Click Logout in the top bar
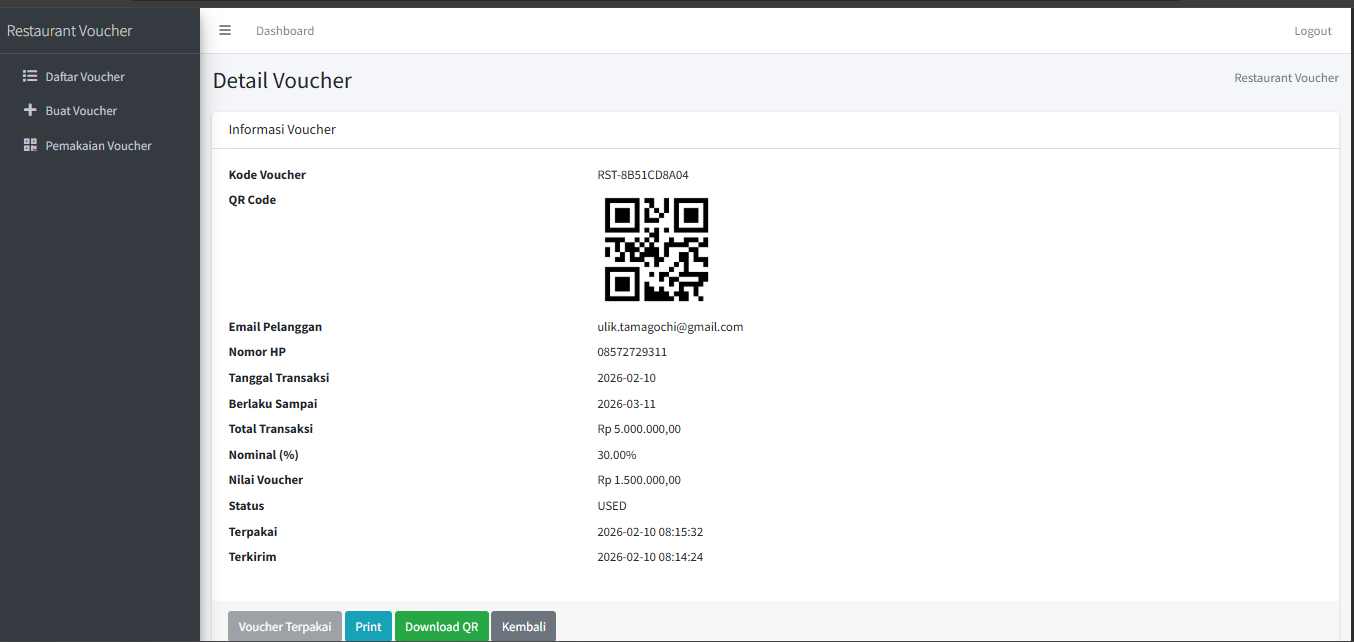Viewport: 1354px width, 642px height. [1312, 30]
